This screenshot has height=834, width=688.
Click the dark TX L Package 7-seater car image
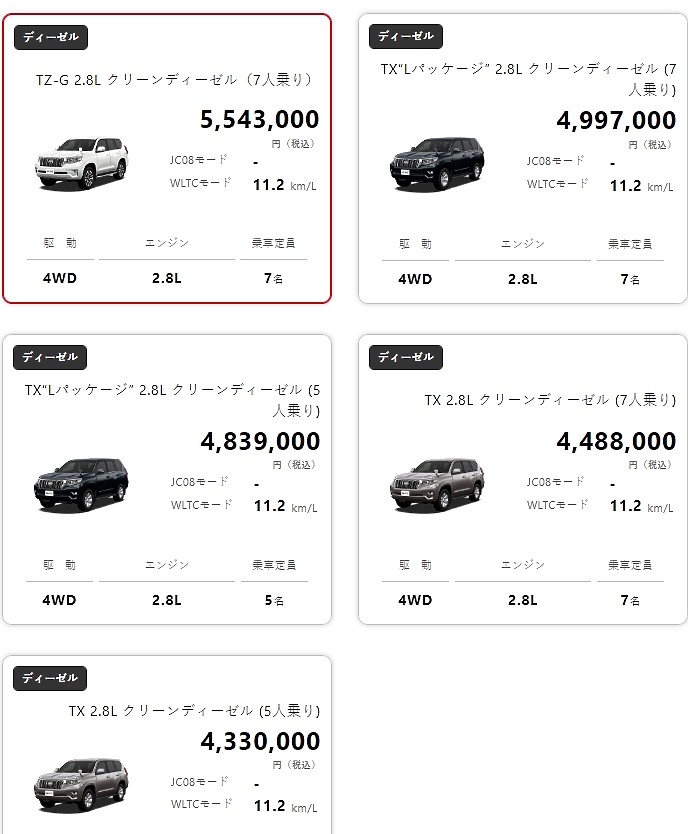(x=437, y=163)
